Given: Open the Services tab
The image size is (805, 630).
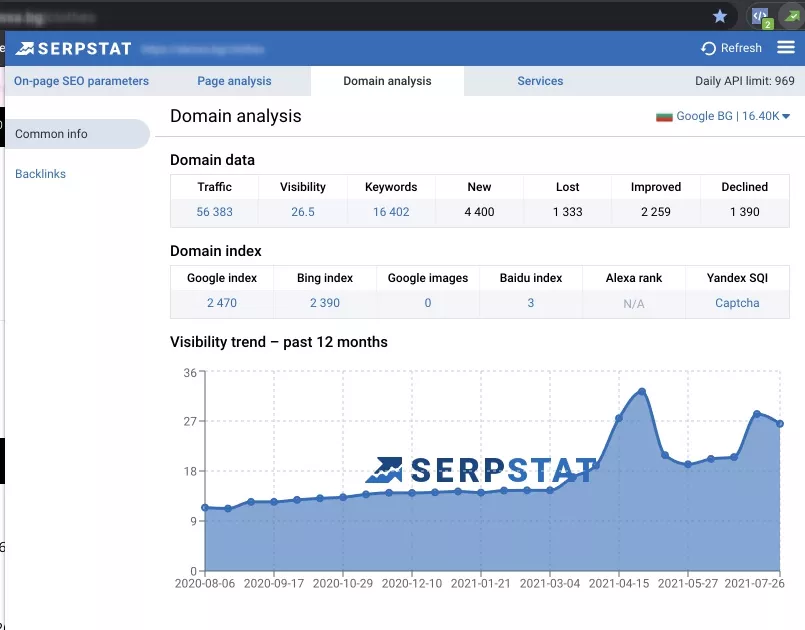Looking at the screenshot, I should (x=540, y=81).
